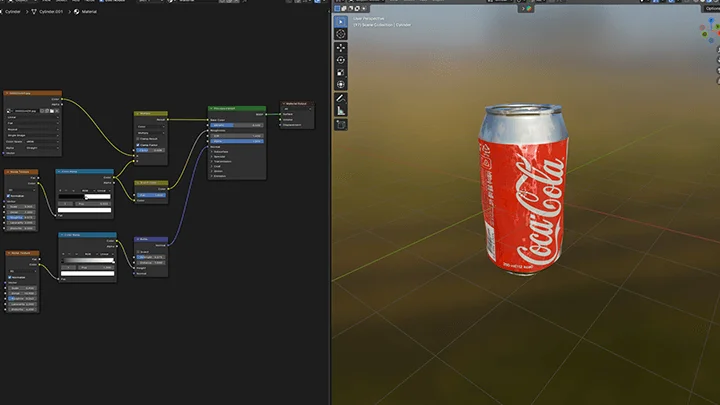Screen dimensions: 720x405
Task: Click the white color swatch of lower ColorRamp
Action: (x=88, y=273)
